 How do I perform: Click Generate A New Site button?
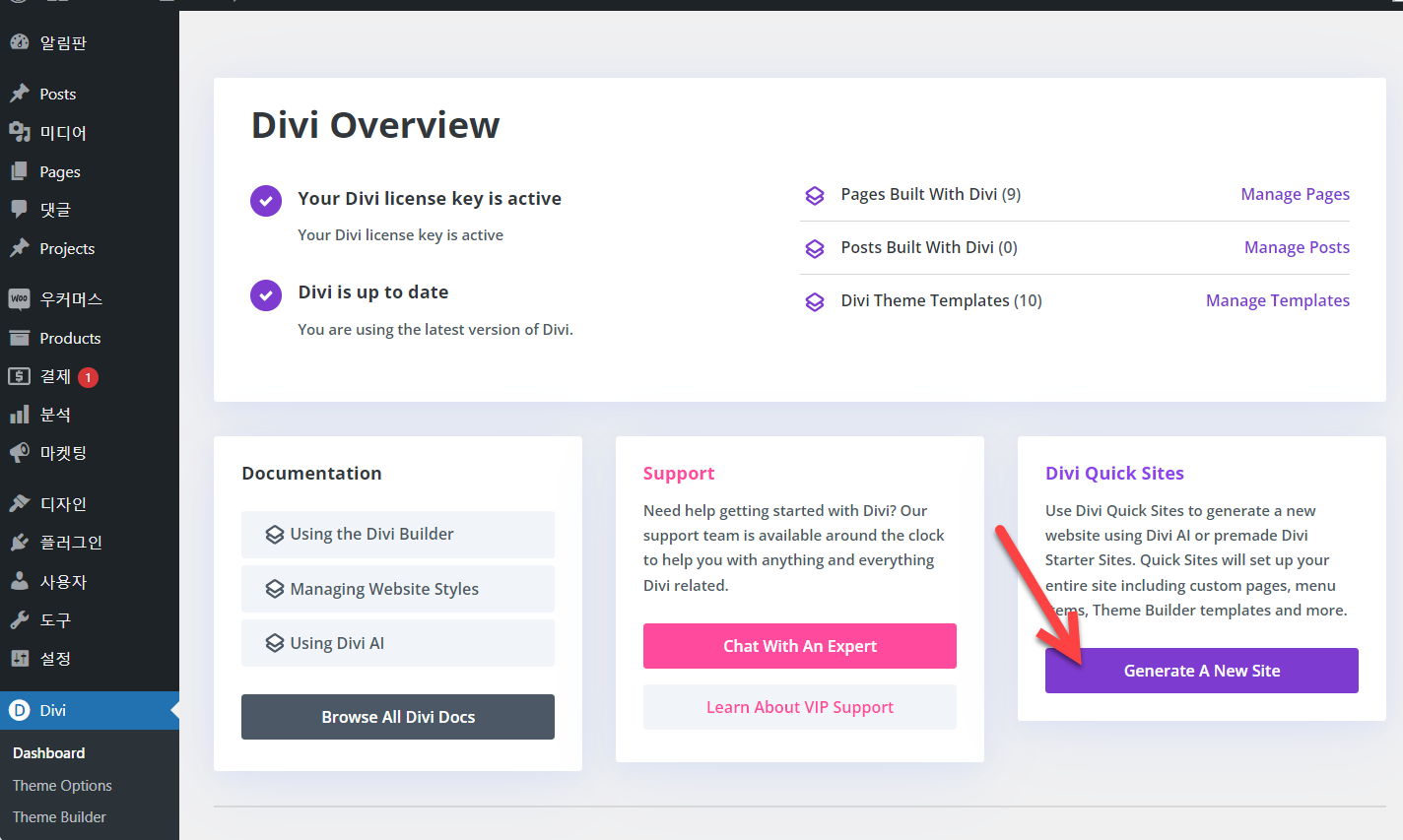coord(1202,671)
